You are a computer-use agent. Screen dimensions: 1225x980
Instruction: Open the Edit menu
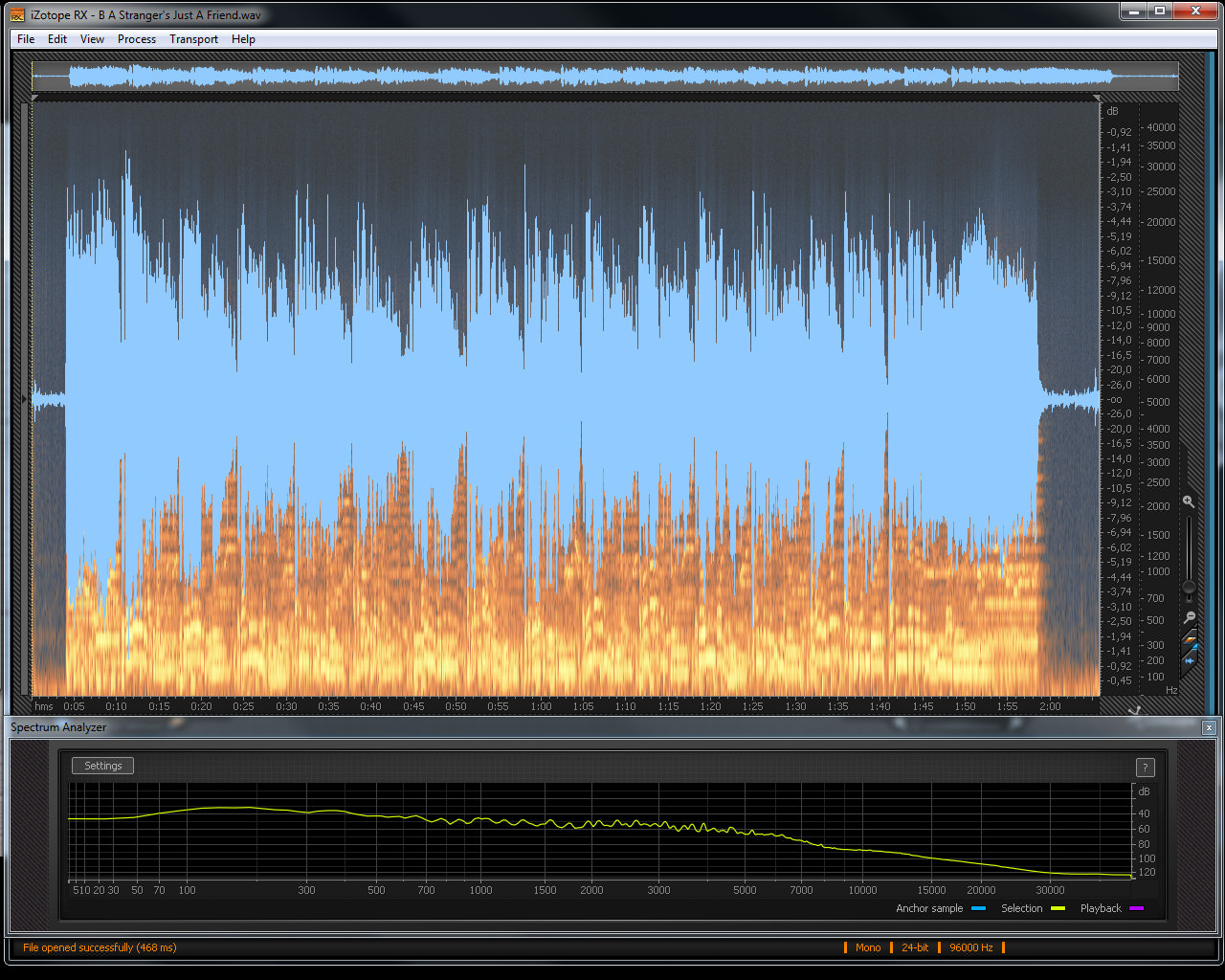(57, 39)
